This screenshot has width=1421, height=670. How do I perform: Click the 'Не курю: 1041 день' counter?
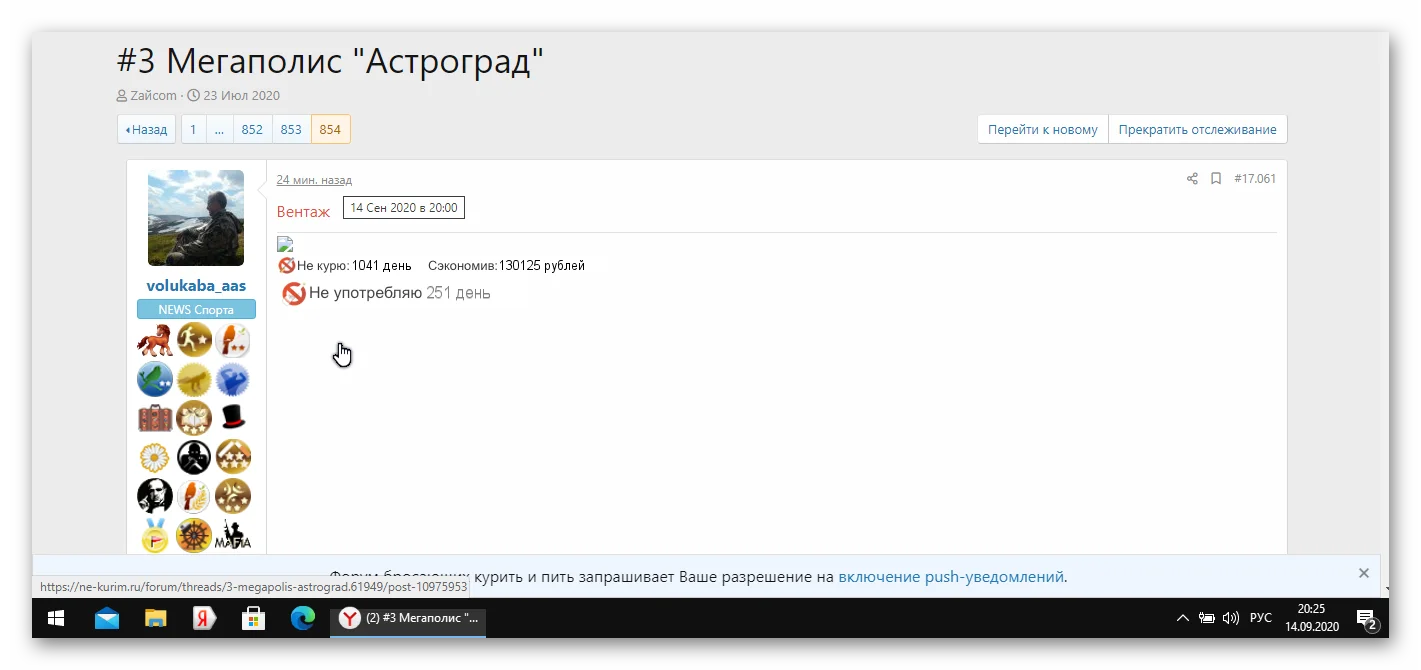tap(345, 266)
